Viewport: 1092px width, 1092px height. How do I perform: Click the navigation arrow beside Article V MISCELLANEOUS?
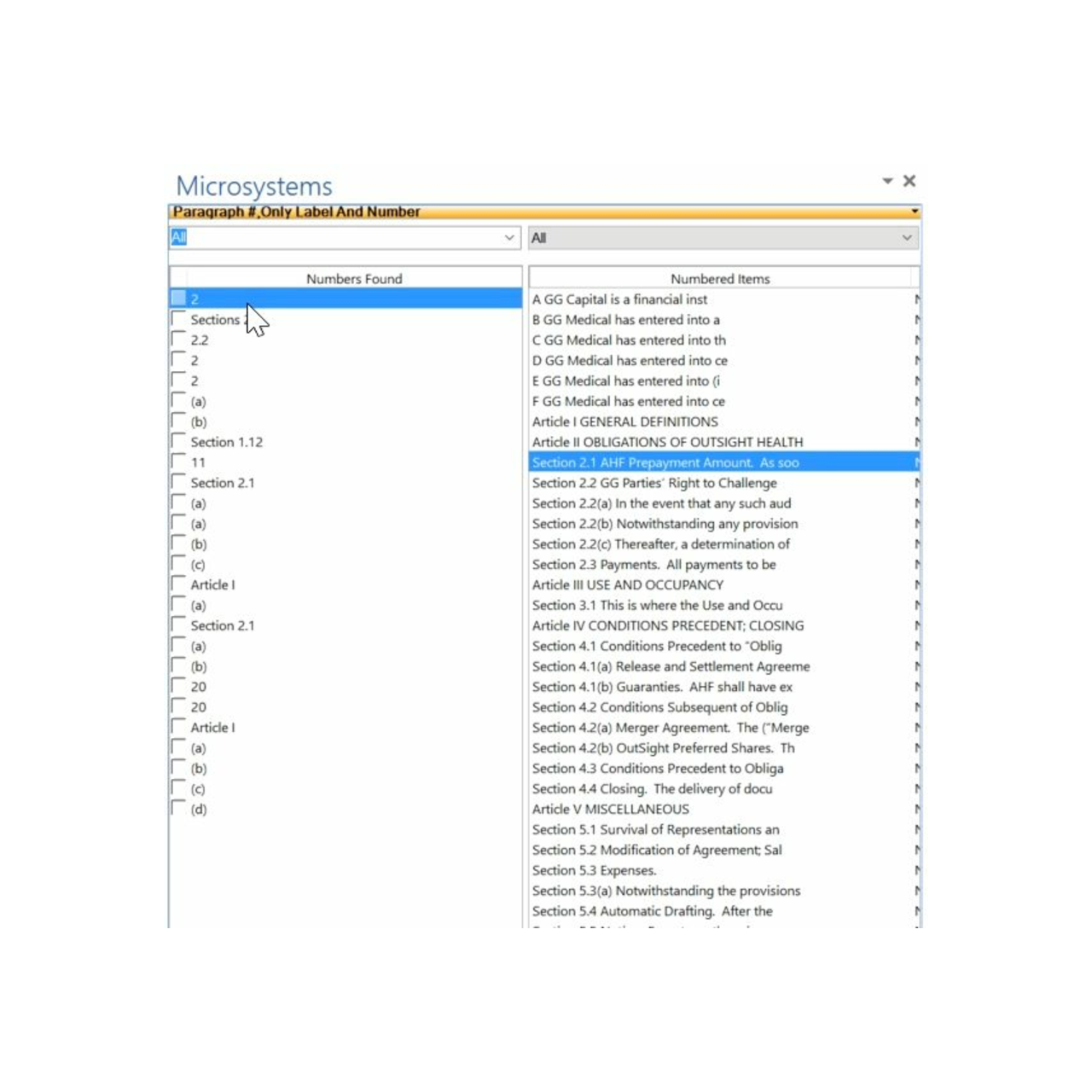[x=916, y=809]
